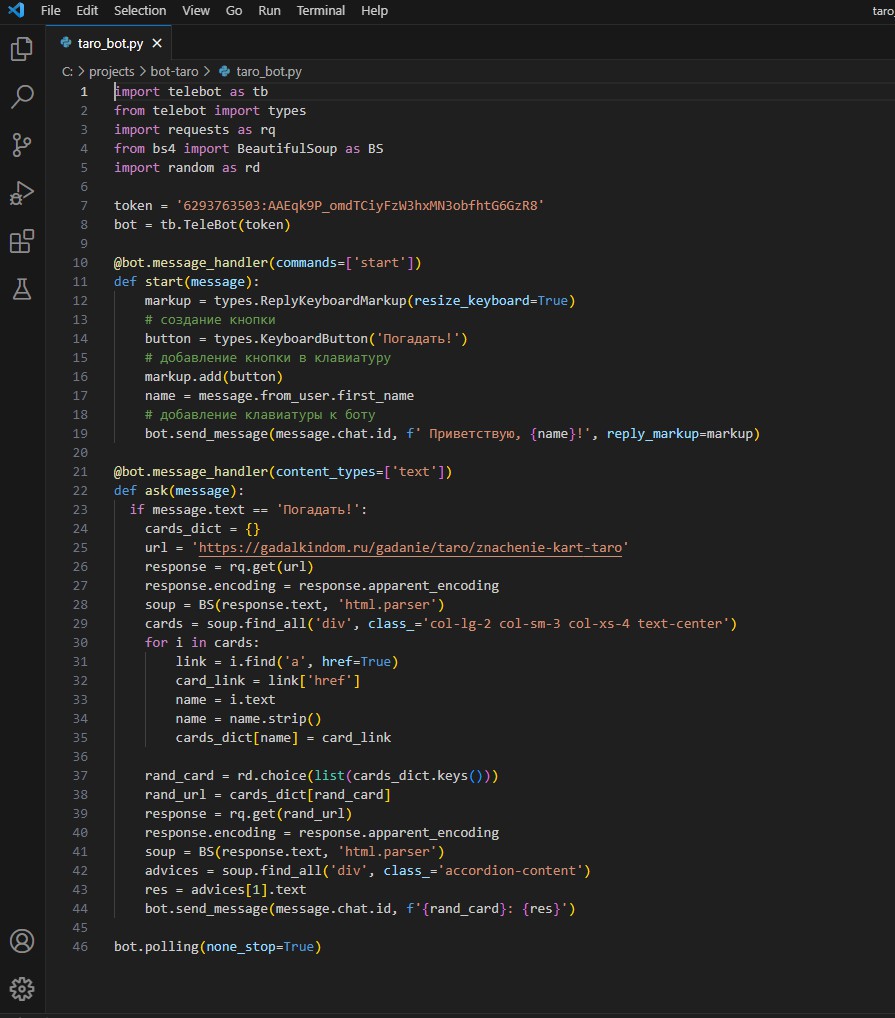Click line number 22 in the gutter
The width and height of the screenshot is (895, 1018).
pos(80,491)
